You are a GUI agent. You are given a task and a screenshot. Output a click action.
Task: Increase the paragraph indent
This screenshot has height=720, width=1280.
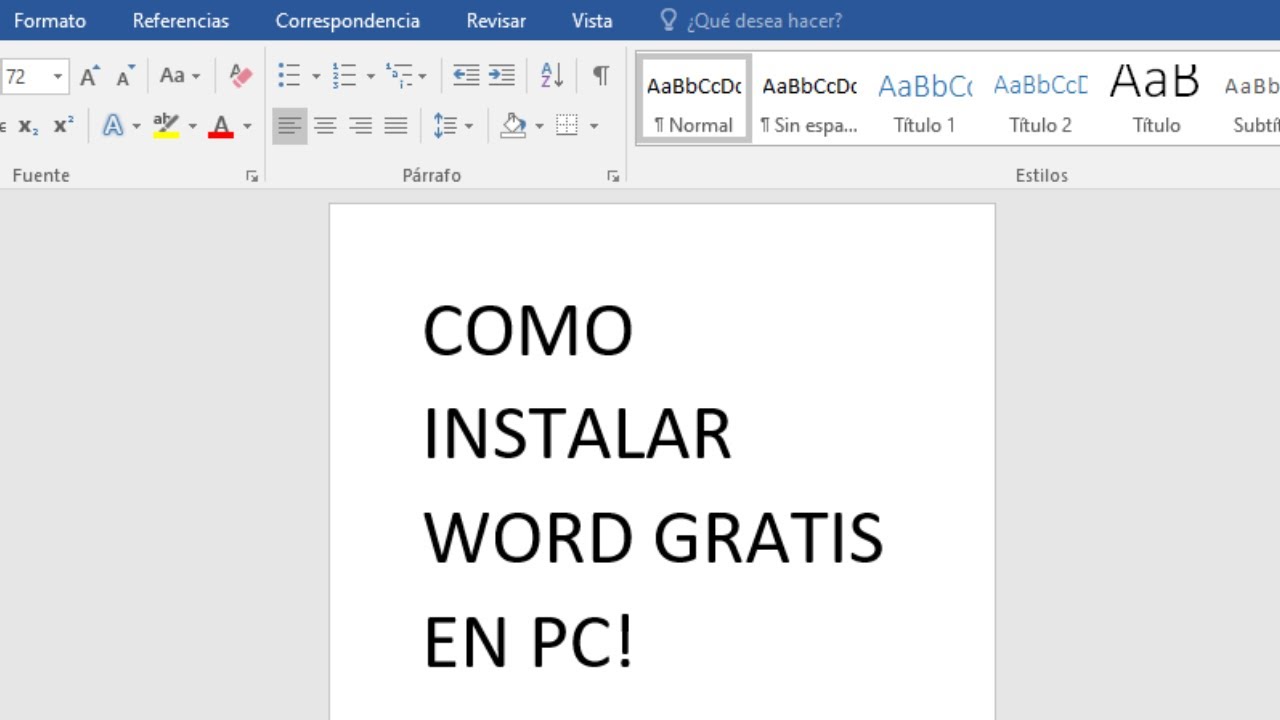(501, 76)
